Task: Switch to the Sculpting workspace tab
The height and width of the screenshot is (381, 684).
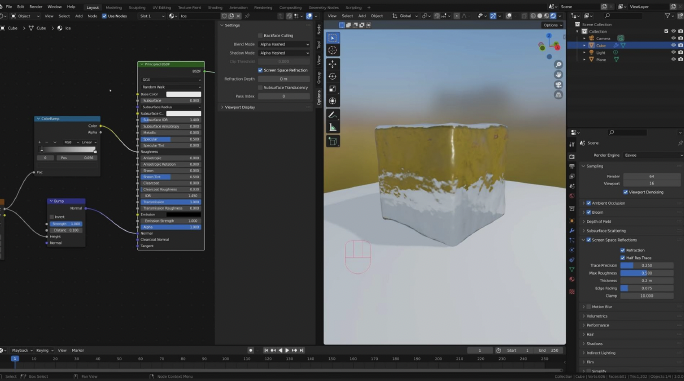Action: pyautogui.click(x=137, y=7)
